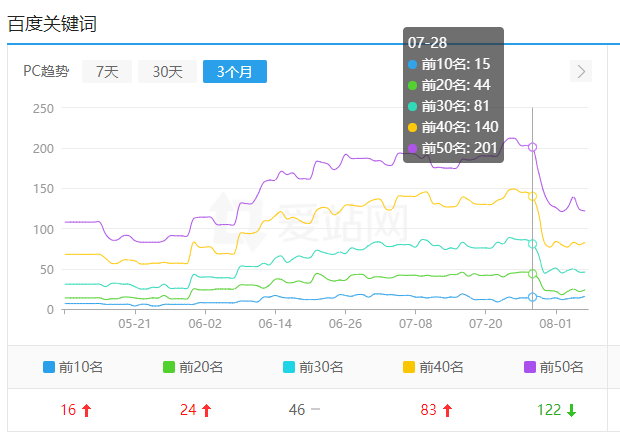This screenshot has height=434, width=620.
Task: Click the yellow data point marker
Action: (532, 196)
